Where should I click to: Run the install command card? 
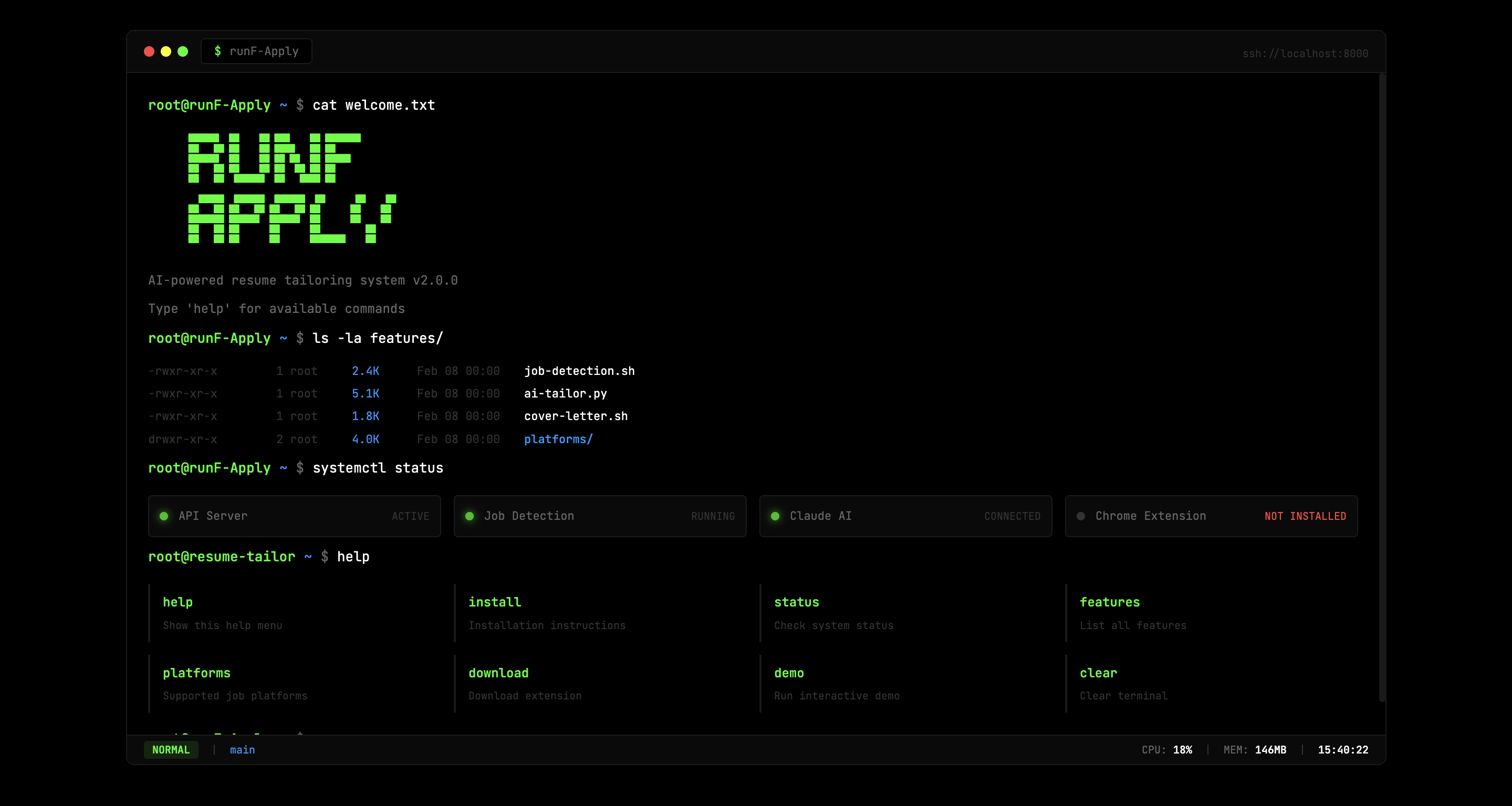495,602
